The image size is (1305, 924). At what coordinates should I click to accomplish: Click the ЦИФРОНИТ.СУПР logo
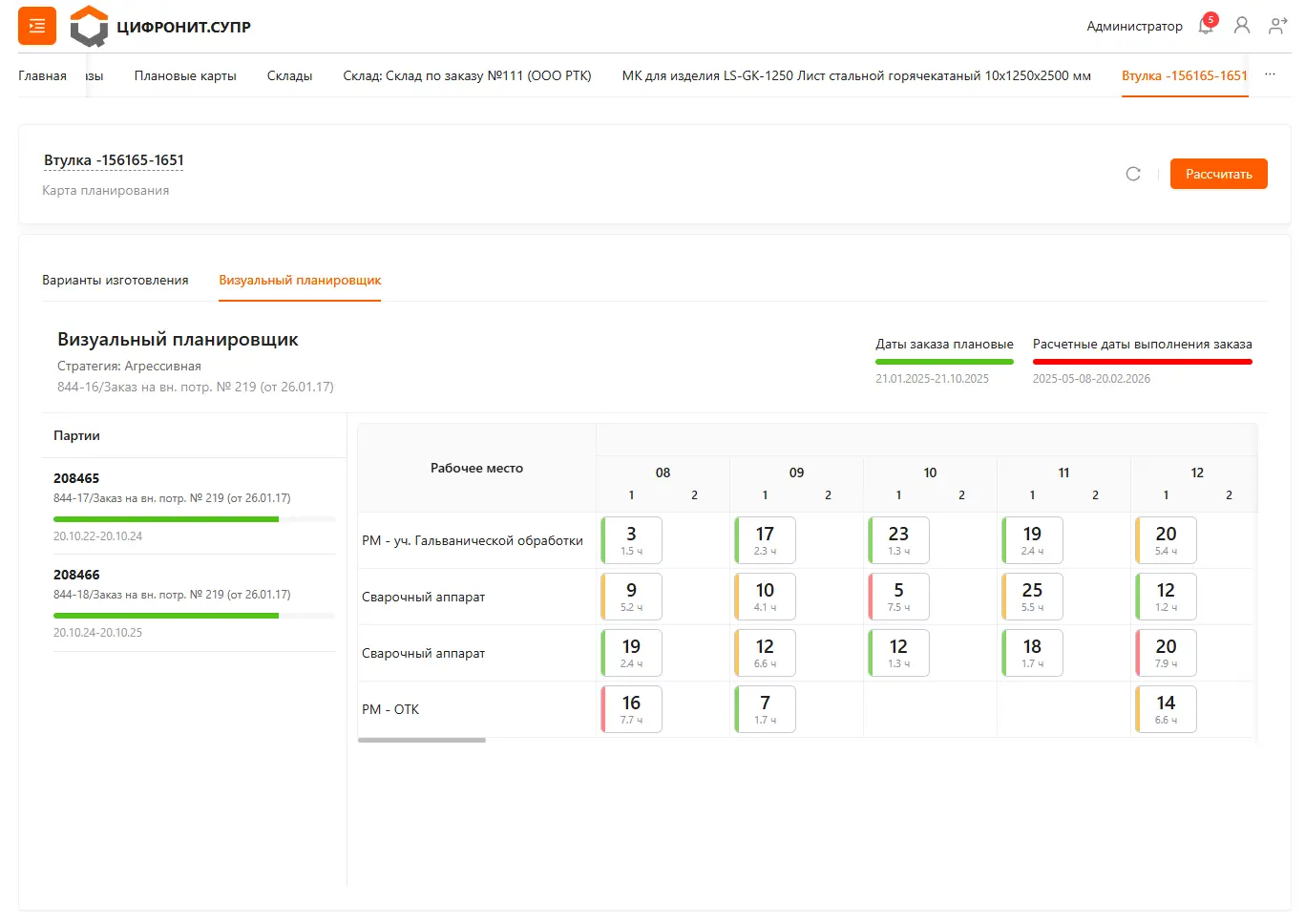pyautogui.click(x=160, y=27)
